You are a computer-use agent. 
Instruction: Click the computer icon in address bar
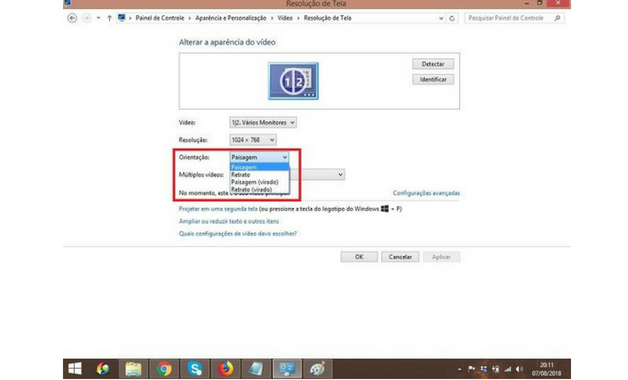pos(121,18)
